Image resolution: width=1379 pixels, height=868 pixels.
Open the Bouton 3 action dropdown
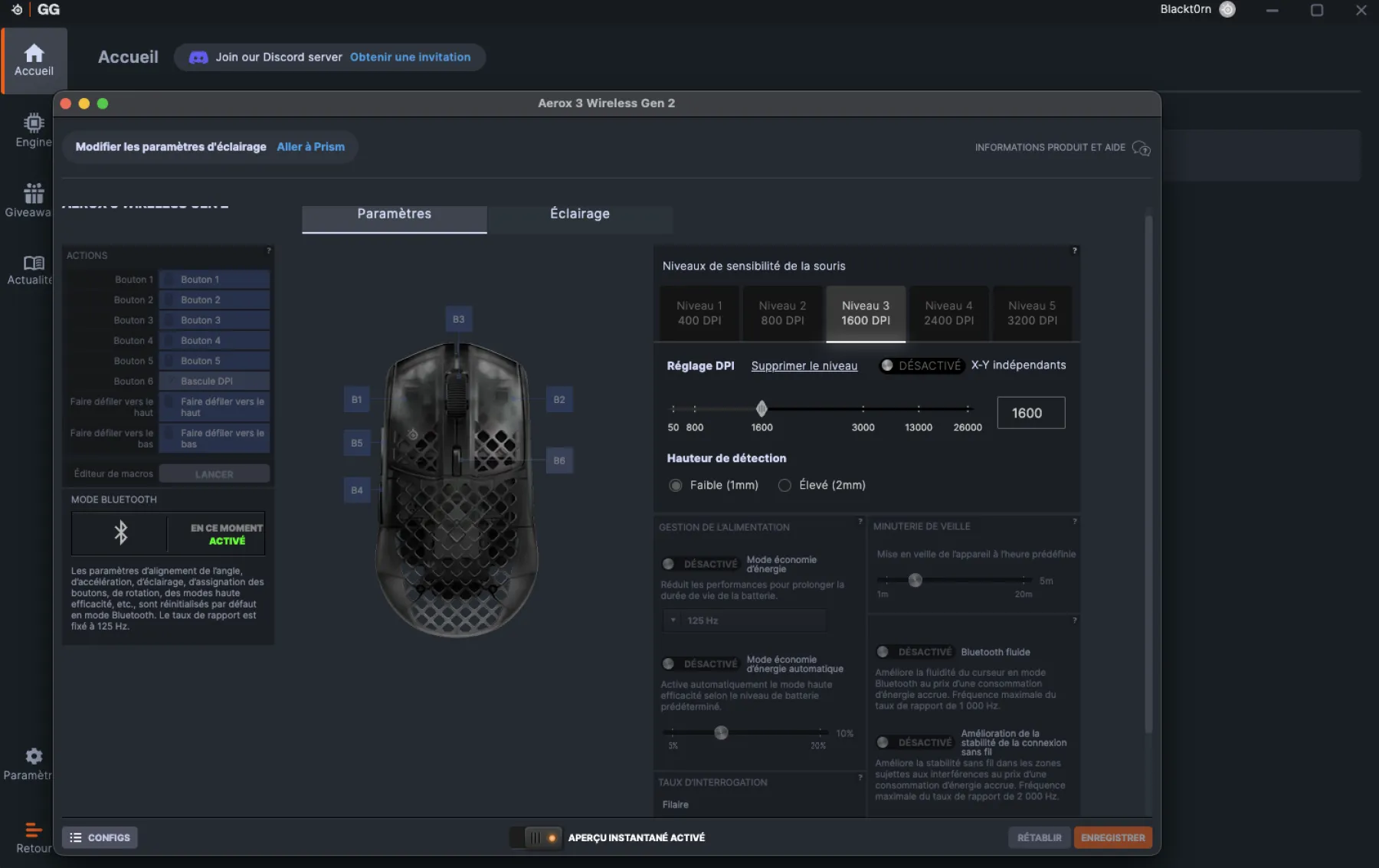(214, 320)
